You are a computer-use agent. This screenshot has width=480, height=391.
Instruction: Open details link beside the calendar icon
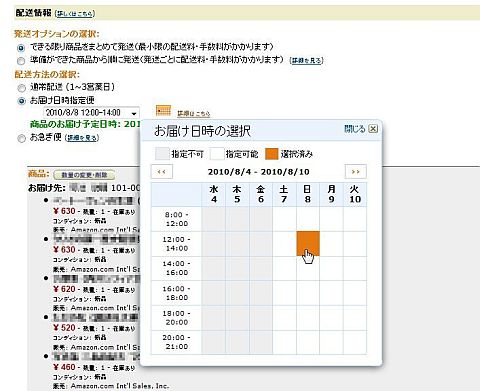tap(194, 114)
